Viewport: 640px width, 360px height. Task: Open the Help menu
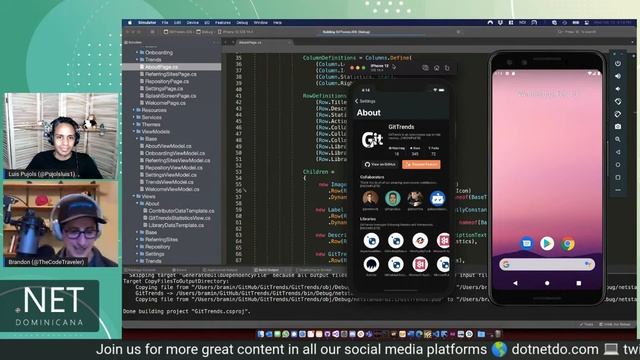click(x=278, y=23)
